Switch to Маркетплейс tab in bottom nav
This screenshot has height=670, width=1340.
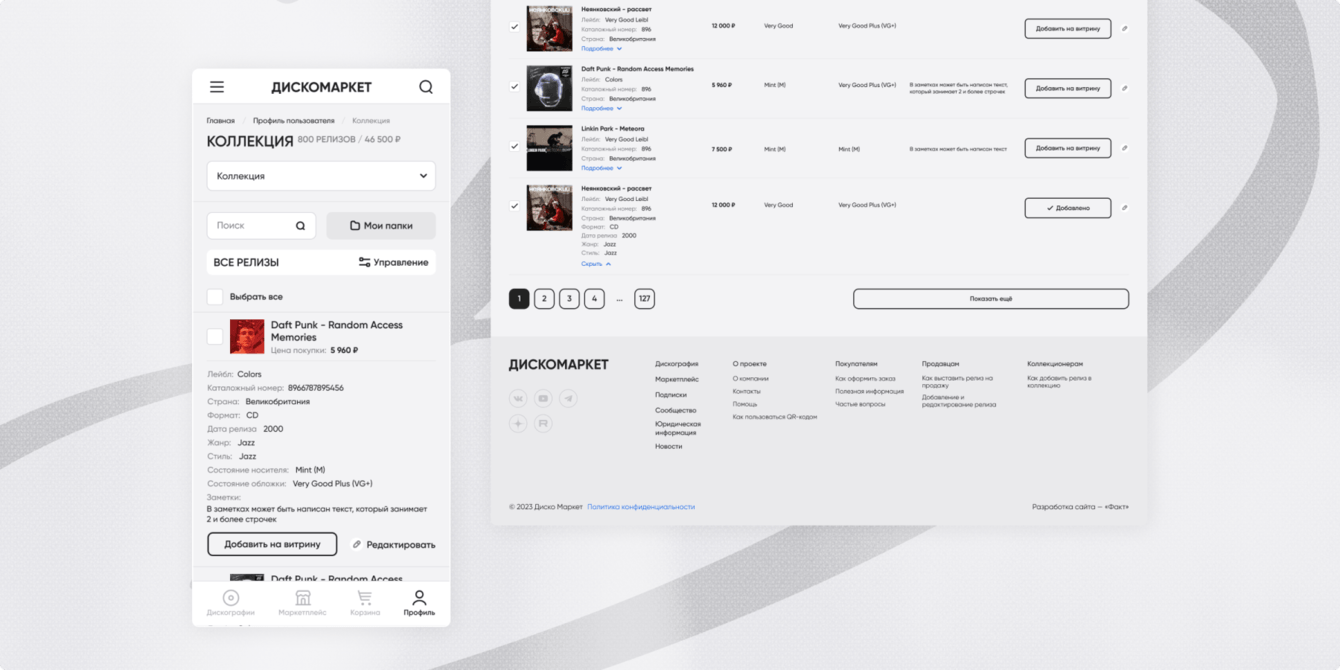[302, 602]
